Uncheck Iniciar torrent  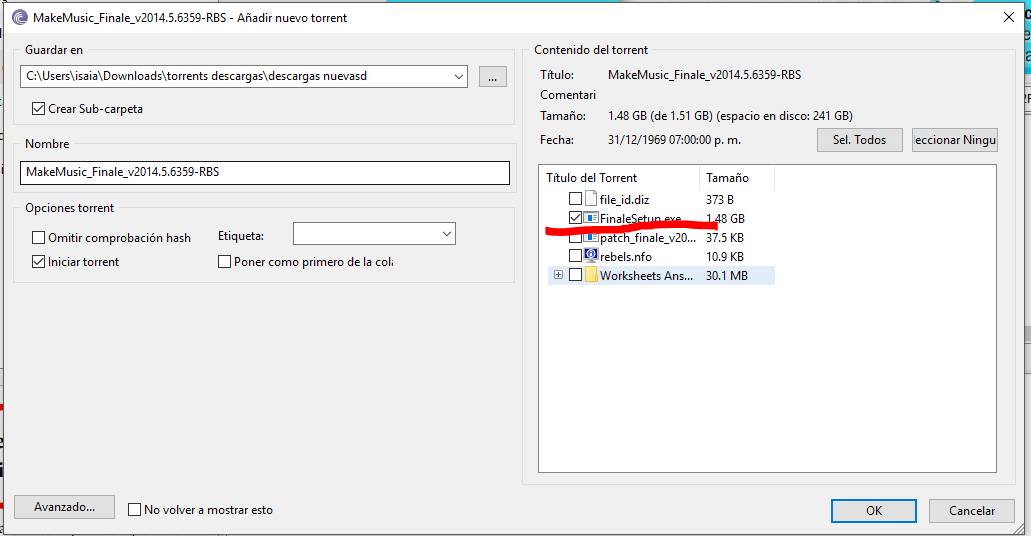(x=39, y=262)
